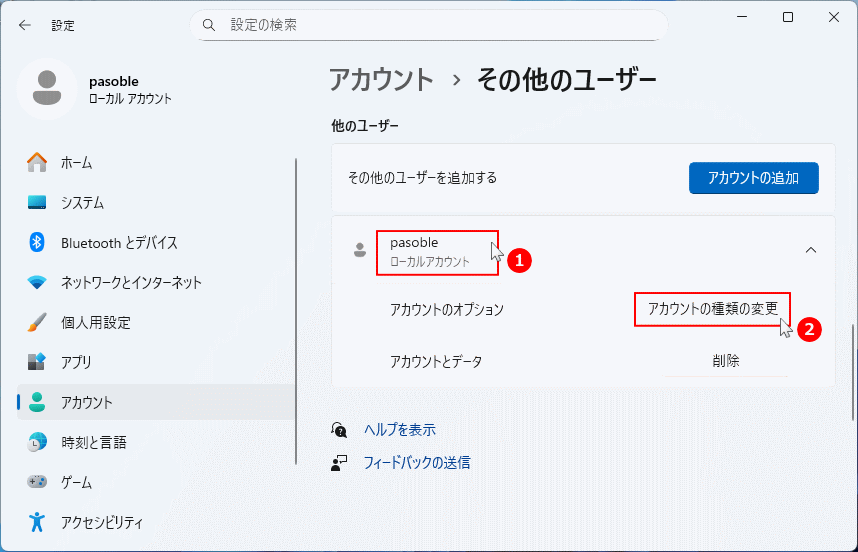Click the pasoble profile avatar picture
The height and width of the screenshot is (552, 858).
pos(47,88)
